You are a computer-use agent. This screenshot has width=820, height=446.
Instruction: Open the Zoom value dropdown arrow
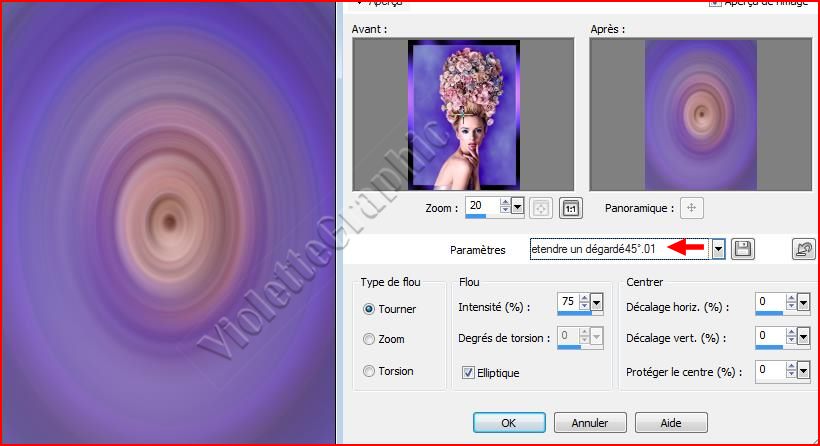click(x=517, y=206)
